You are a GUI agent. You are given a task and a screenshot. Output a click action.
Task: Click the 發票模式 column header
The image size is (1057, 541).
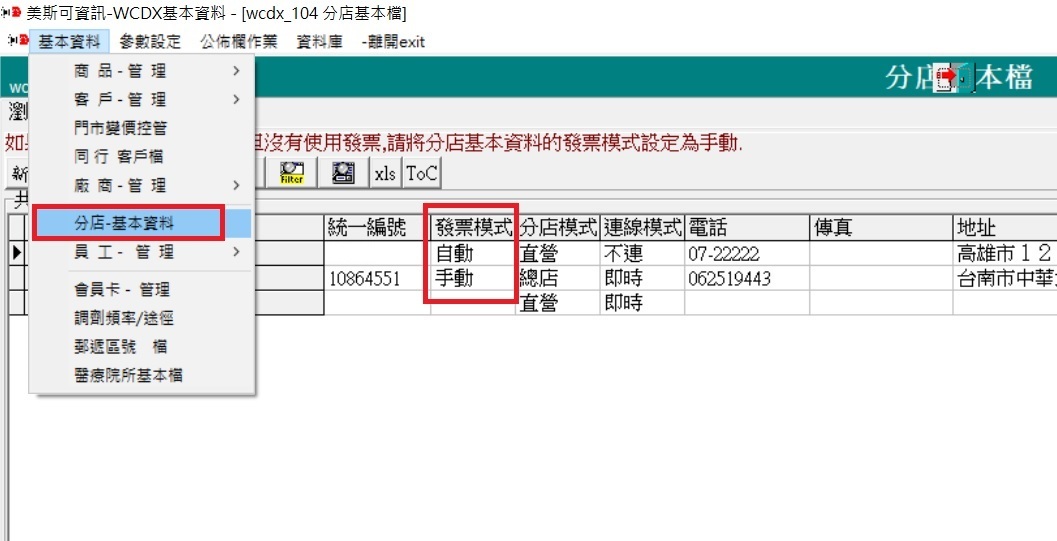point(473,228)
